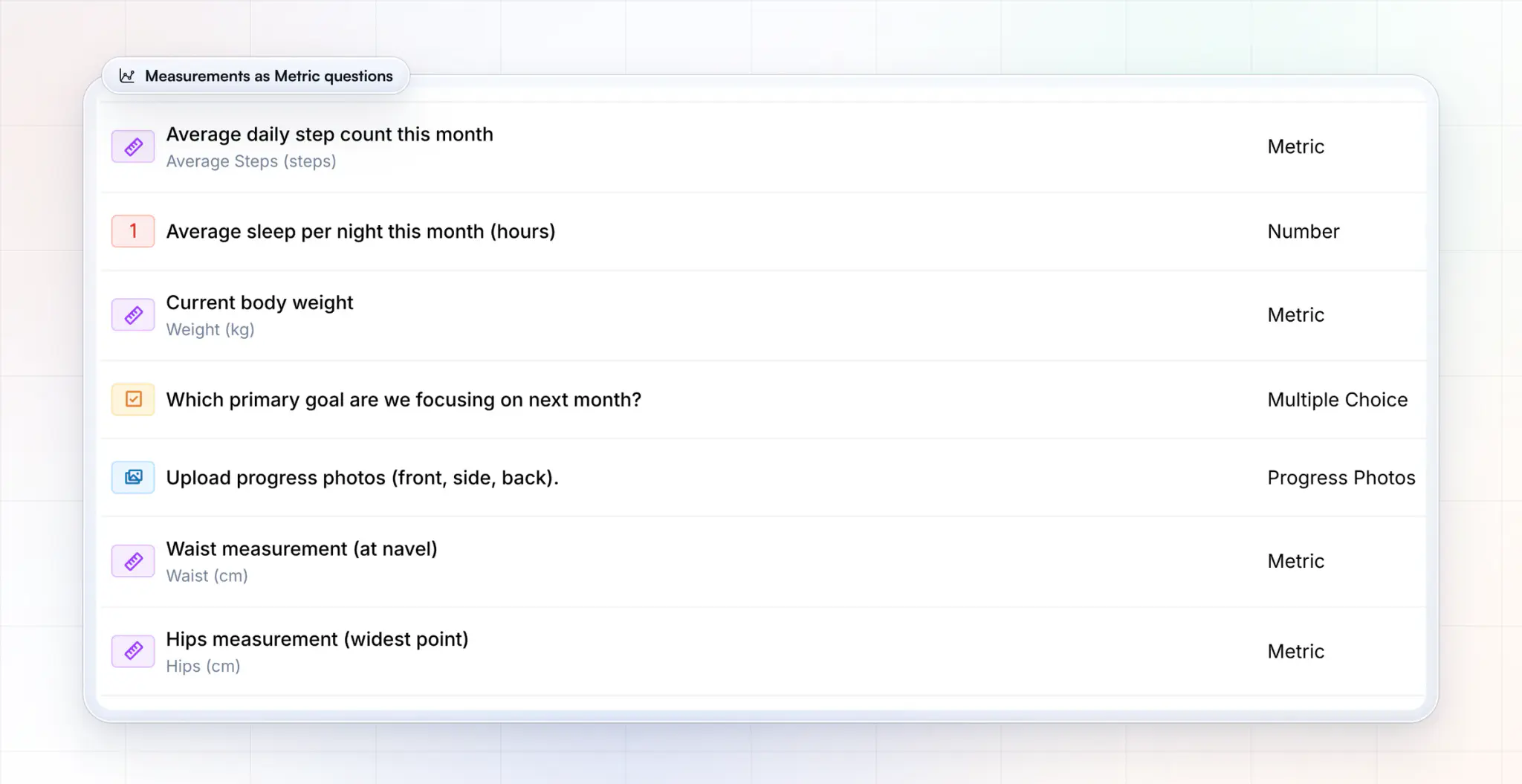1522x784 pixels.
Task: Click the ruler icon beside Average daily step count
Action: pyautogui.click(x=133, y=146)
